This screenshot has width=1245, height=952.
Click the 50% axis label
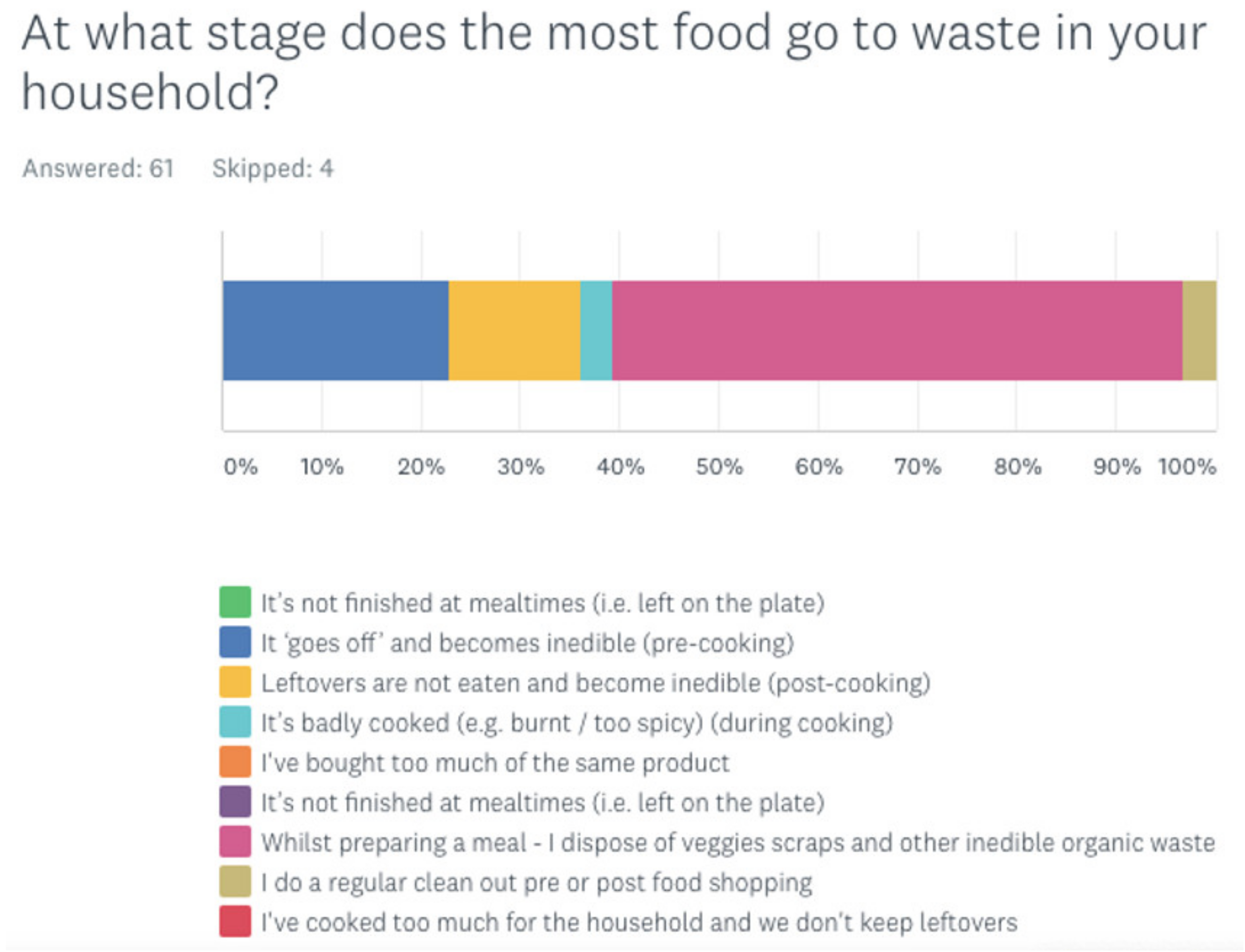[x=719, y=467]
